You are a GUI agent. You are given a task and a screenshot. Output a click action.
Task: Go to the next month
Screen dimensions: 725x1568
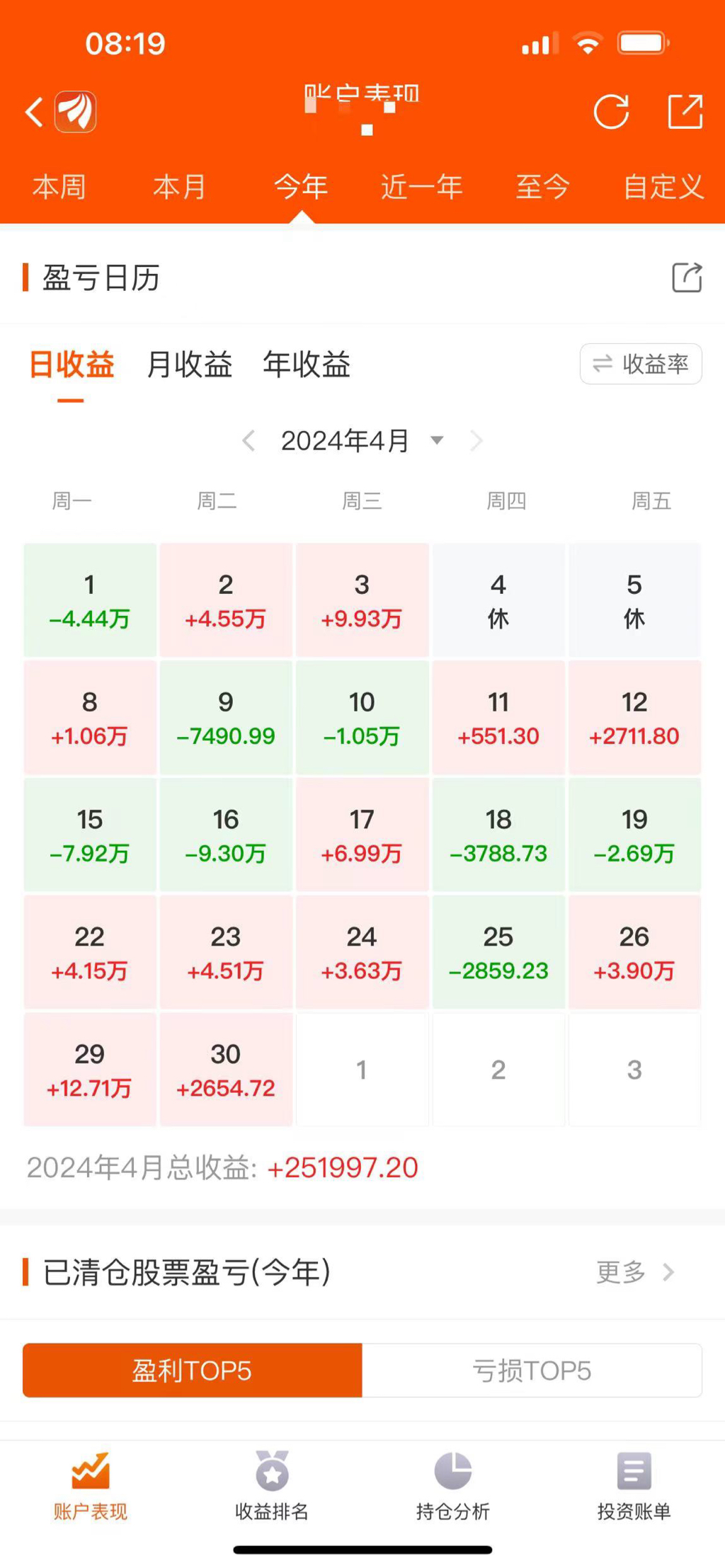coord(476,441)
